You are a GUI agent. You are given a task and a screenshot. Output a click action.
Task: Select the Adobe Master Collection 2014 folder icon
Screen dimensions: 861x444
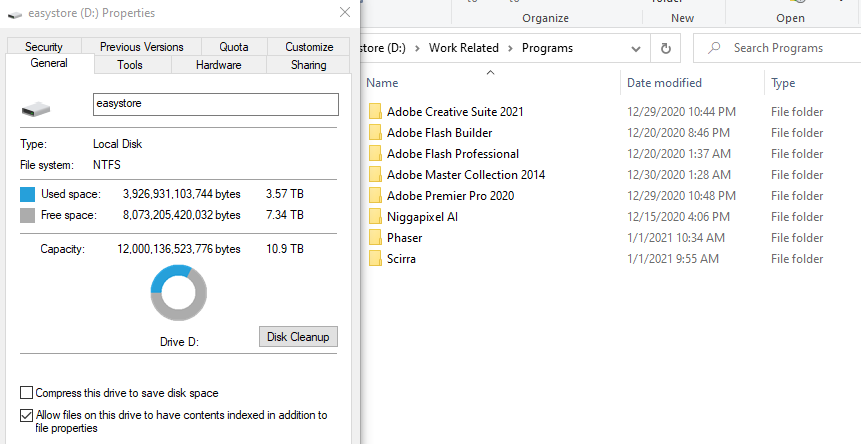click(x=375, y=175)
